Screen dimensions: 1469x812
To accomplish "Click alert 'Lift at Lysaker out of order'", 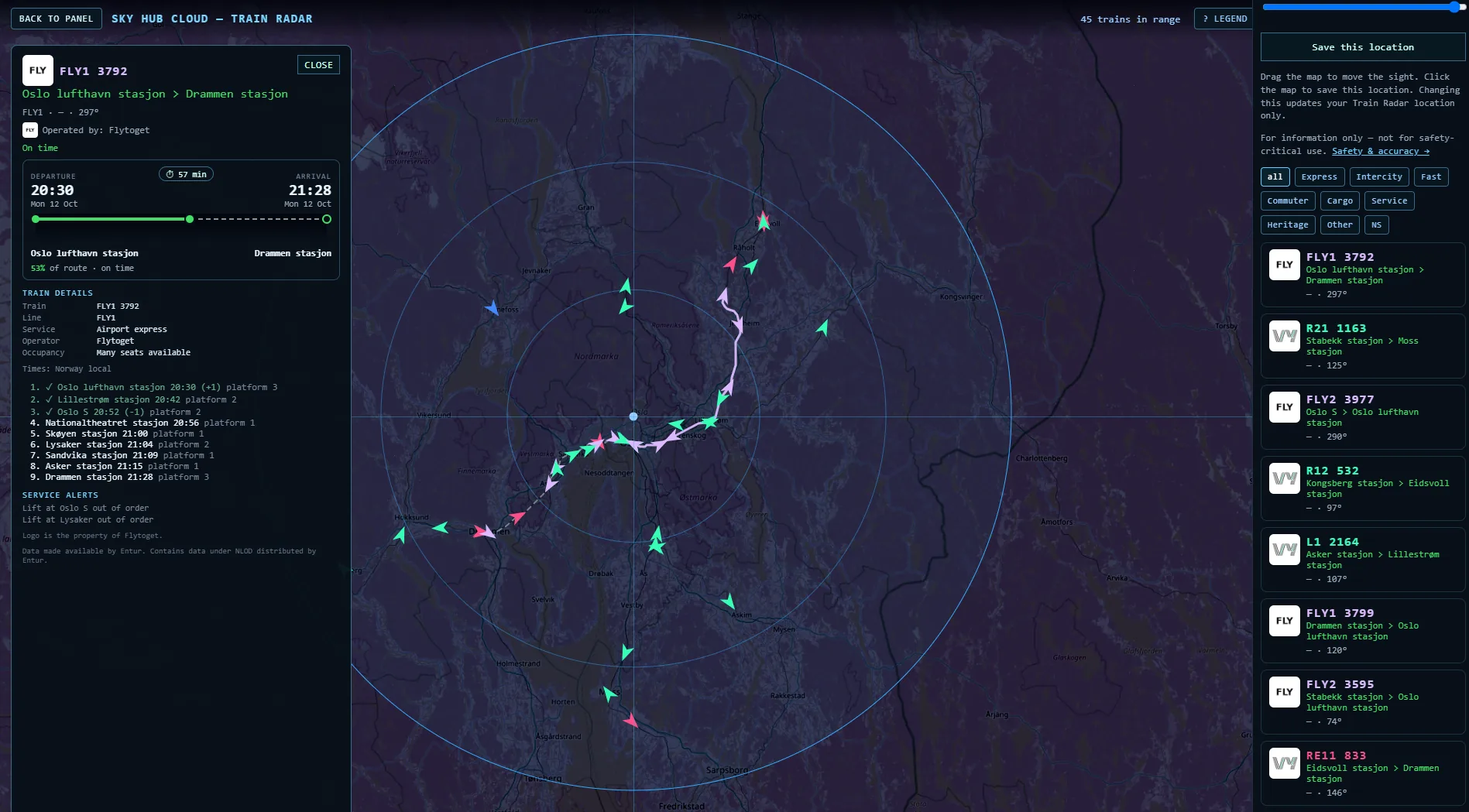I will 88,519.
